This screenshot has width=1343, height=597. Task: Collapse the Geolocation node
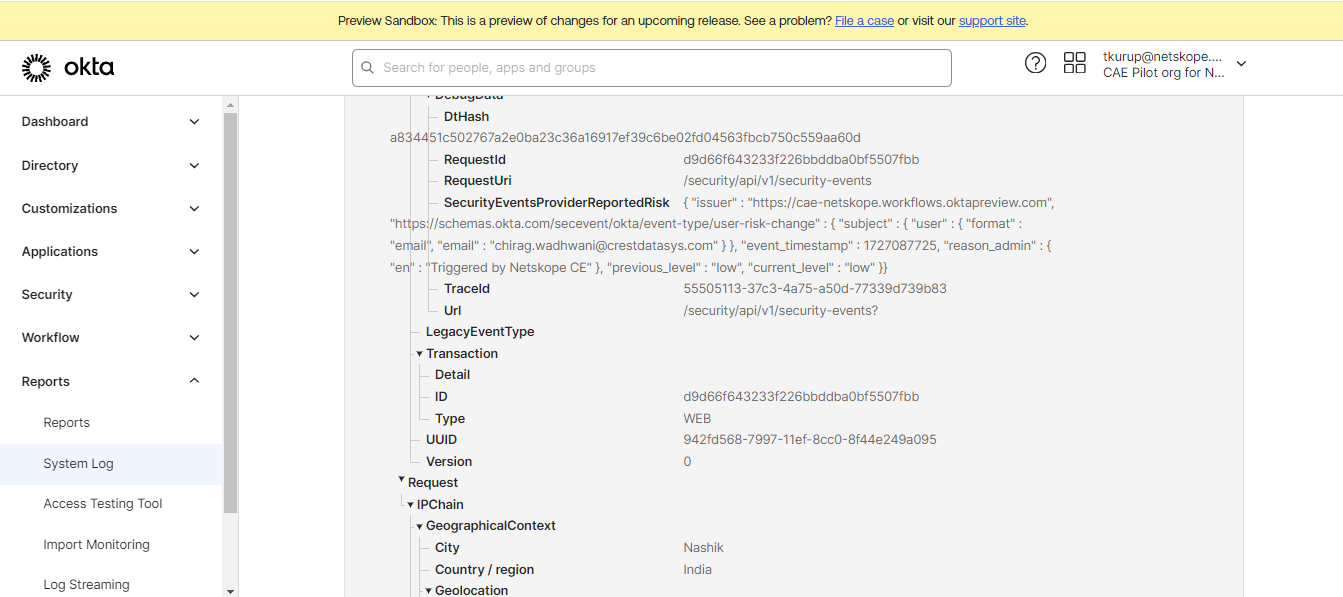coord(429,591)
